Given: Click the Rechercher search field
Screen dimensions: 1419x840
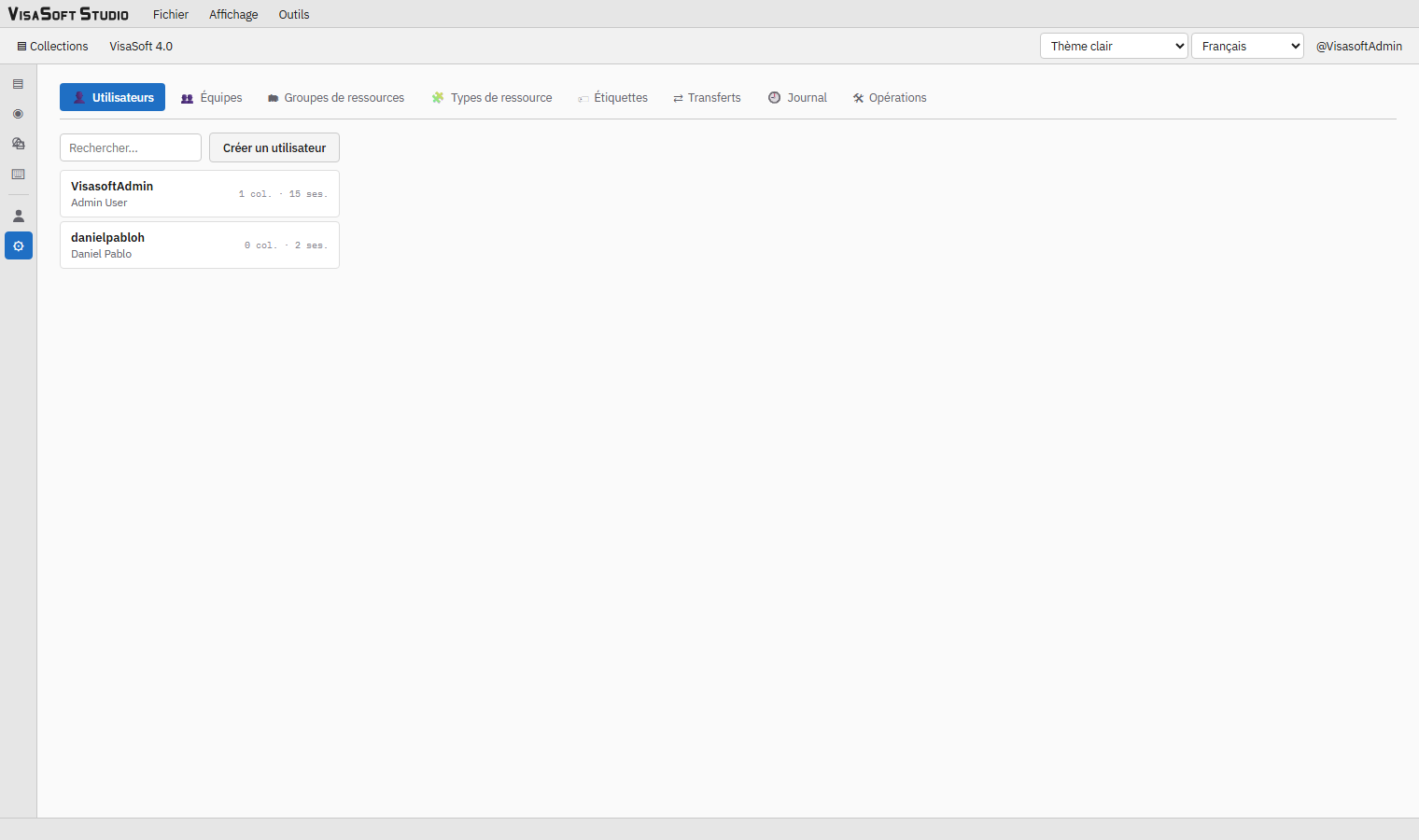Looking at the screenshot, I should (x=131, y=147).
